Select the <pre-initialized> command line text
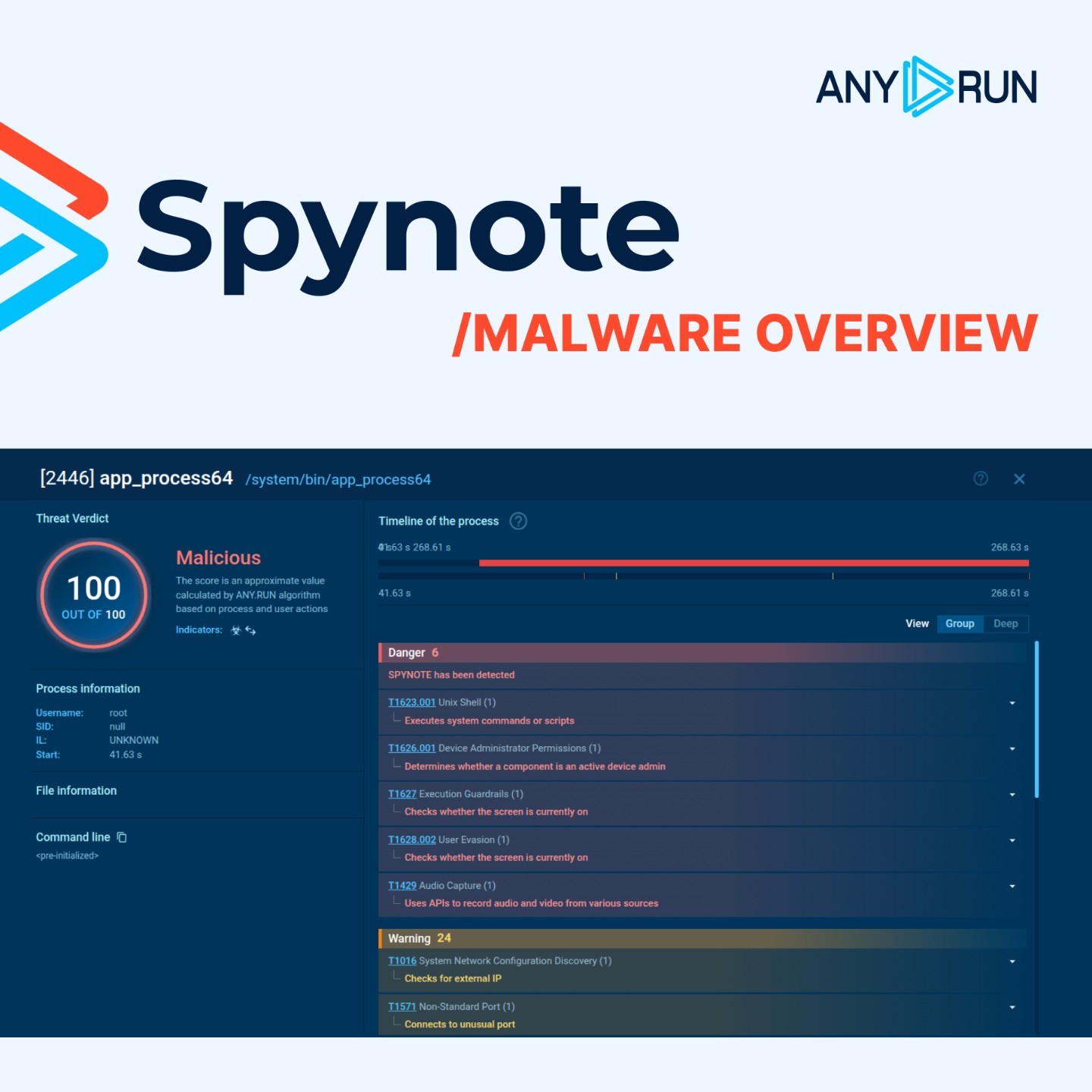Screen dimensions: 1092x1092 coord(67,855)
